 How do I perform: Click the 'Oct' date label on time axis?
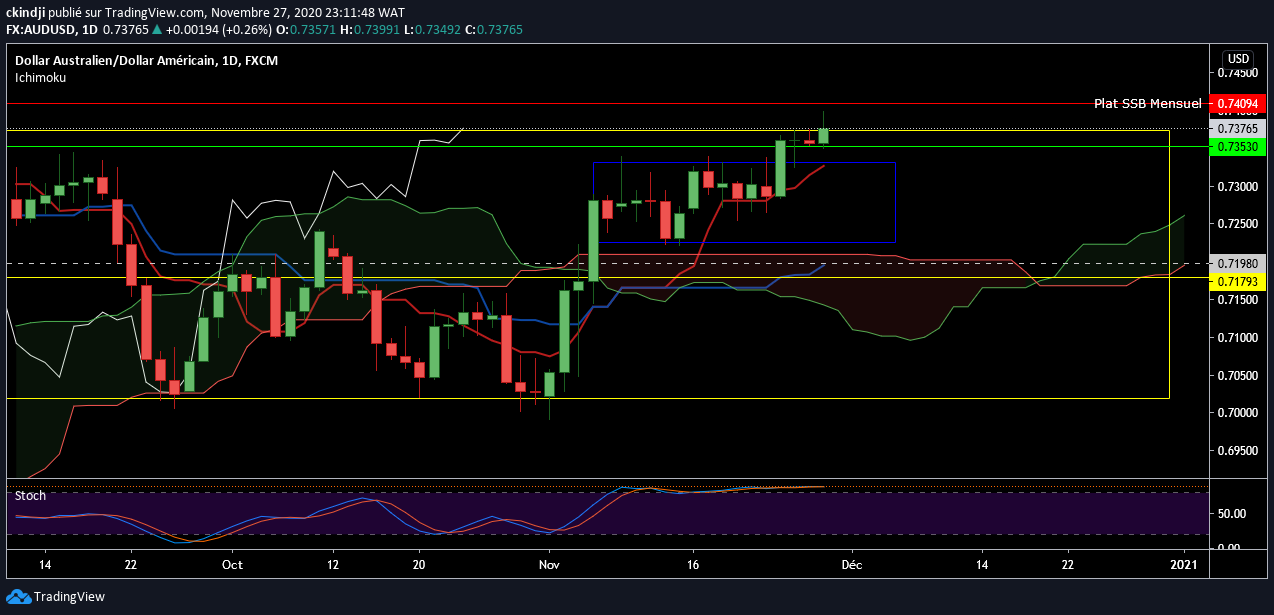click(231, 565)
